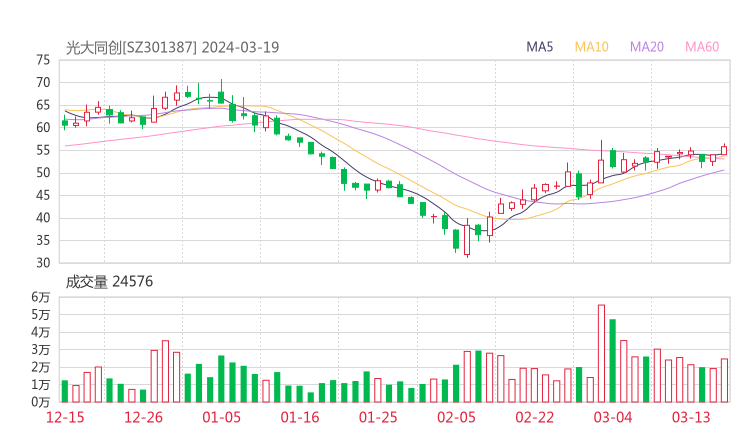This screenshot has width=740, height=440.
Task: Click the tallest red volume bar near 03-04
Action: coord(601,354)
